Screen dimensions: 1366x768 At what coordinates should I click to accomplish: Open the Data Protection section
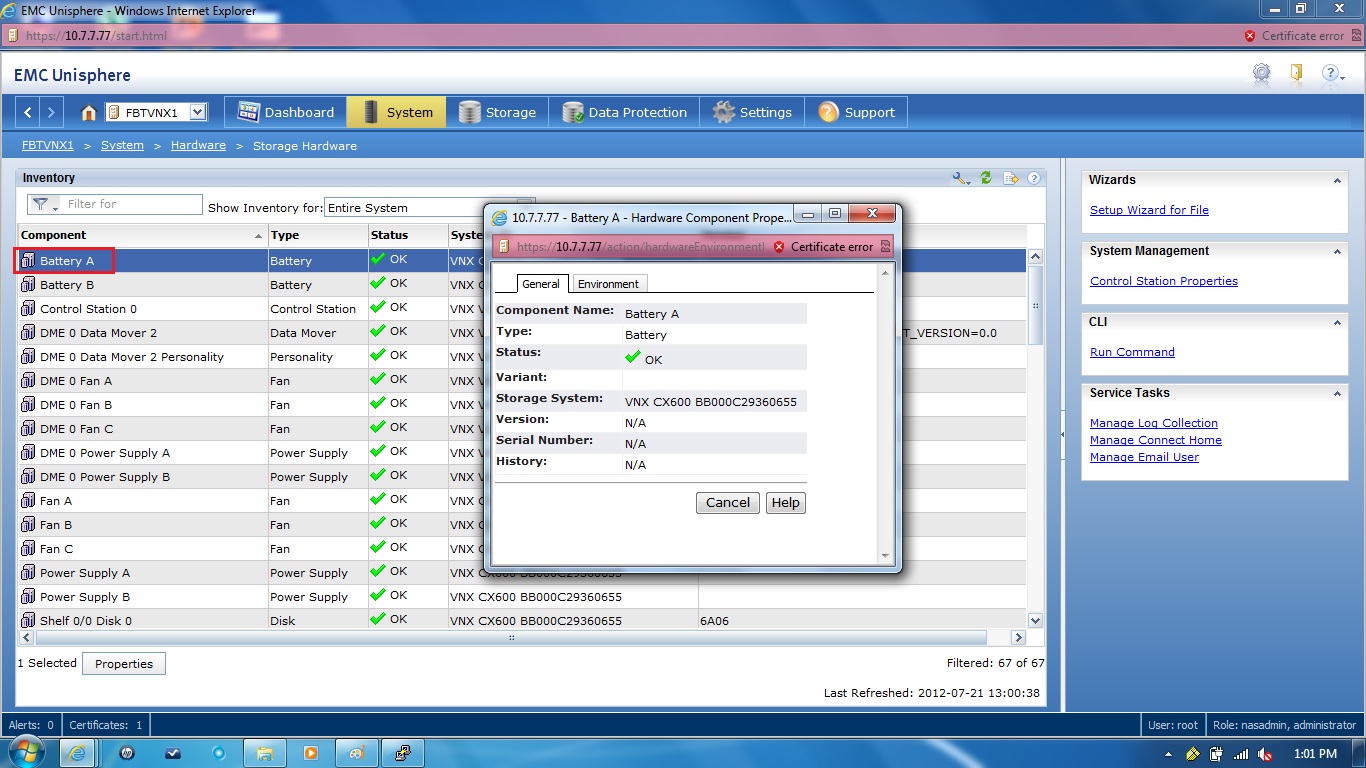pos(623,112)
